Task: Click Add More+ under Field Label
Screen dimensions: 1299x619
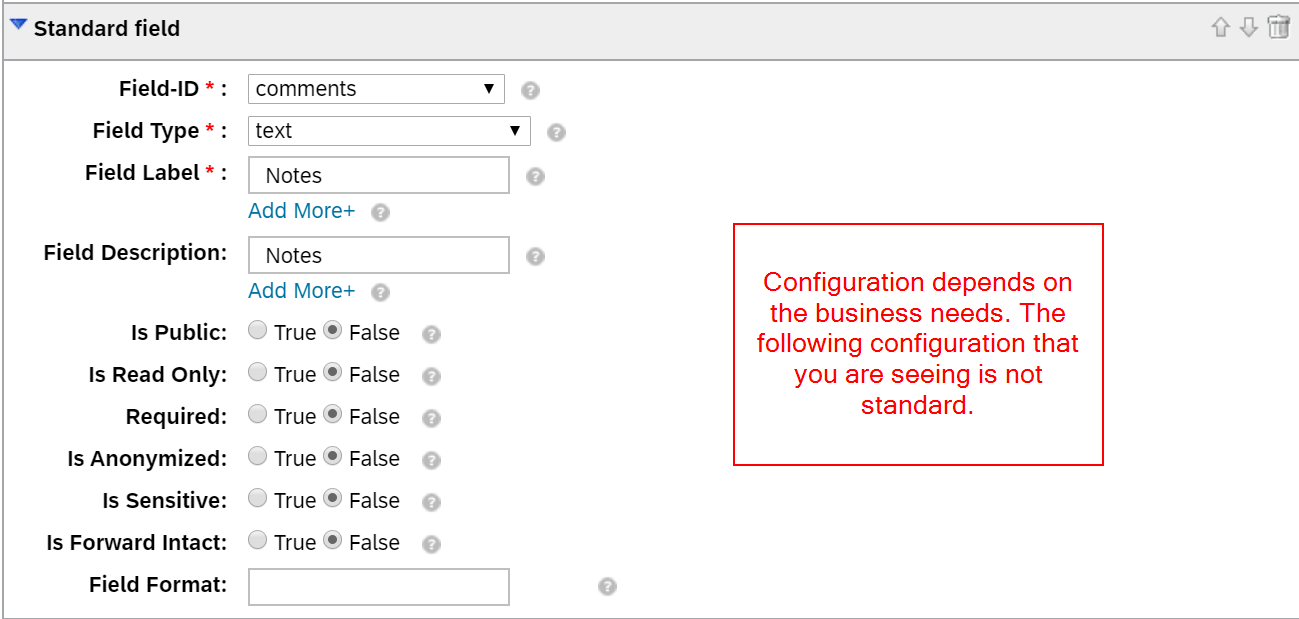Action: point(301,211)
